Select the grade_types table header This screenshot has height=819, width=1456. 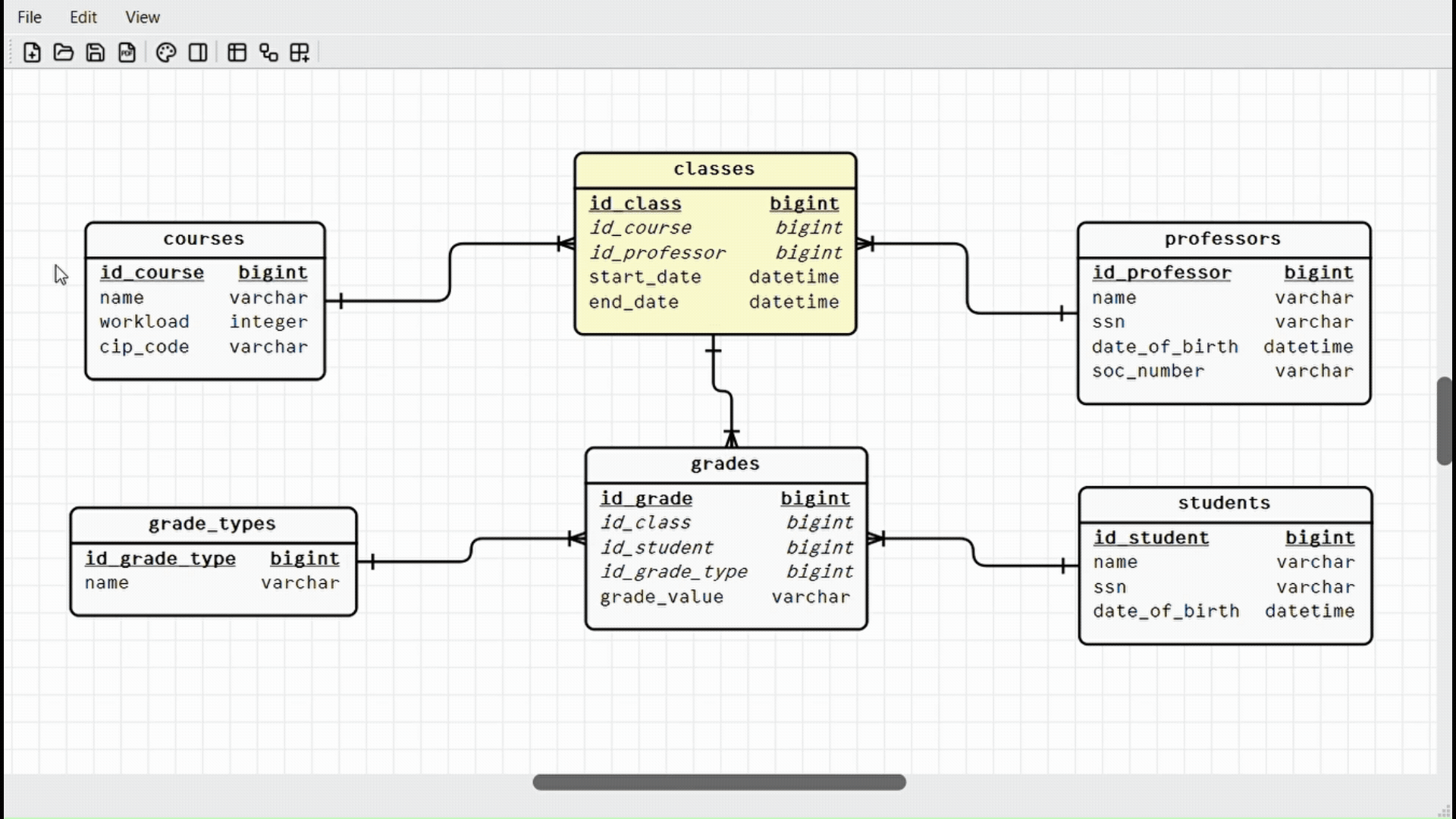(212, 524)
